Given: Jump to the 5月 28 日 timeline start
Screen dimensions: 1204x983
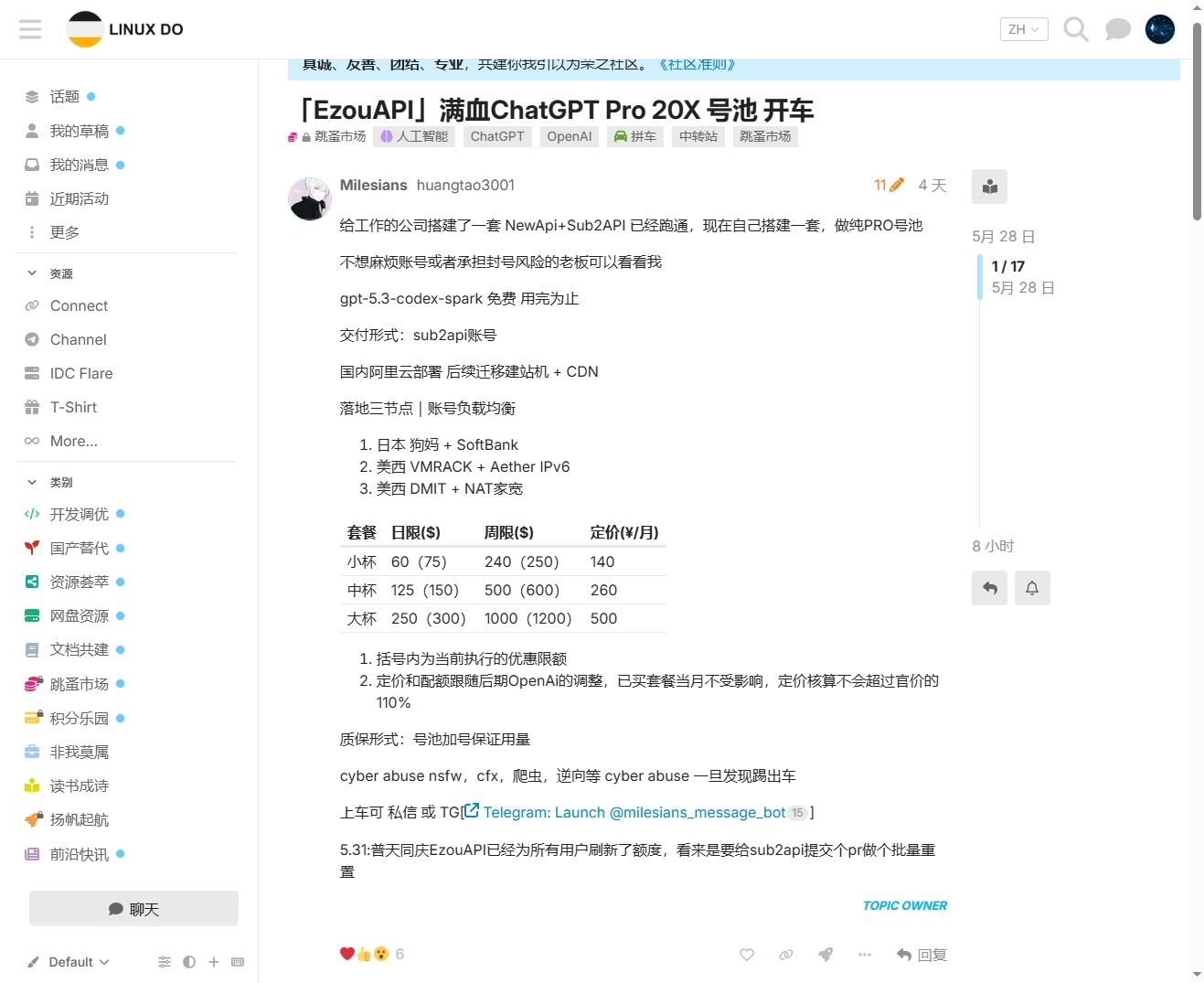Looking at the screenshot, I should point(1003,236).
